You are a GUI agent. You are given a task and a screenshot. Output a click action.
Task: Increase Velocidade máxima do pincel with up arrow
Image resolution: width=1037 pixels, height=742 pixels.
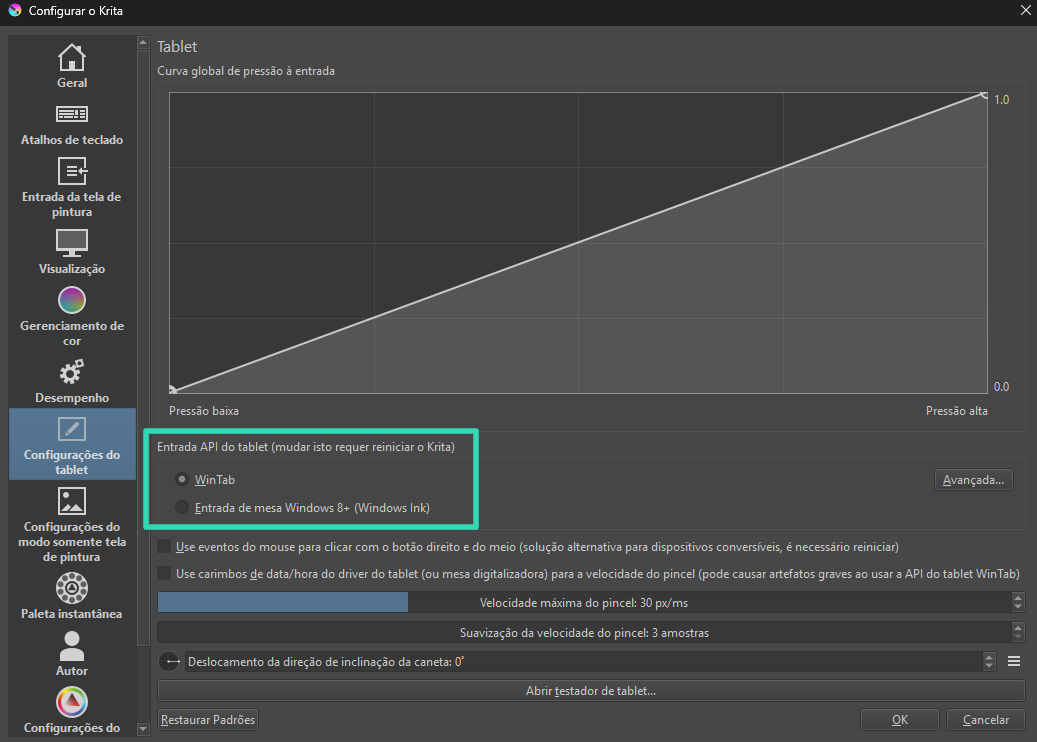click(1018, 598)
